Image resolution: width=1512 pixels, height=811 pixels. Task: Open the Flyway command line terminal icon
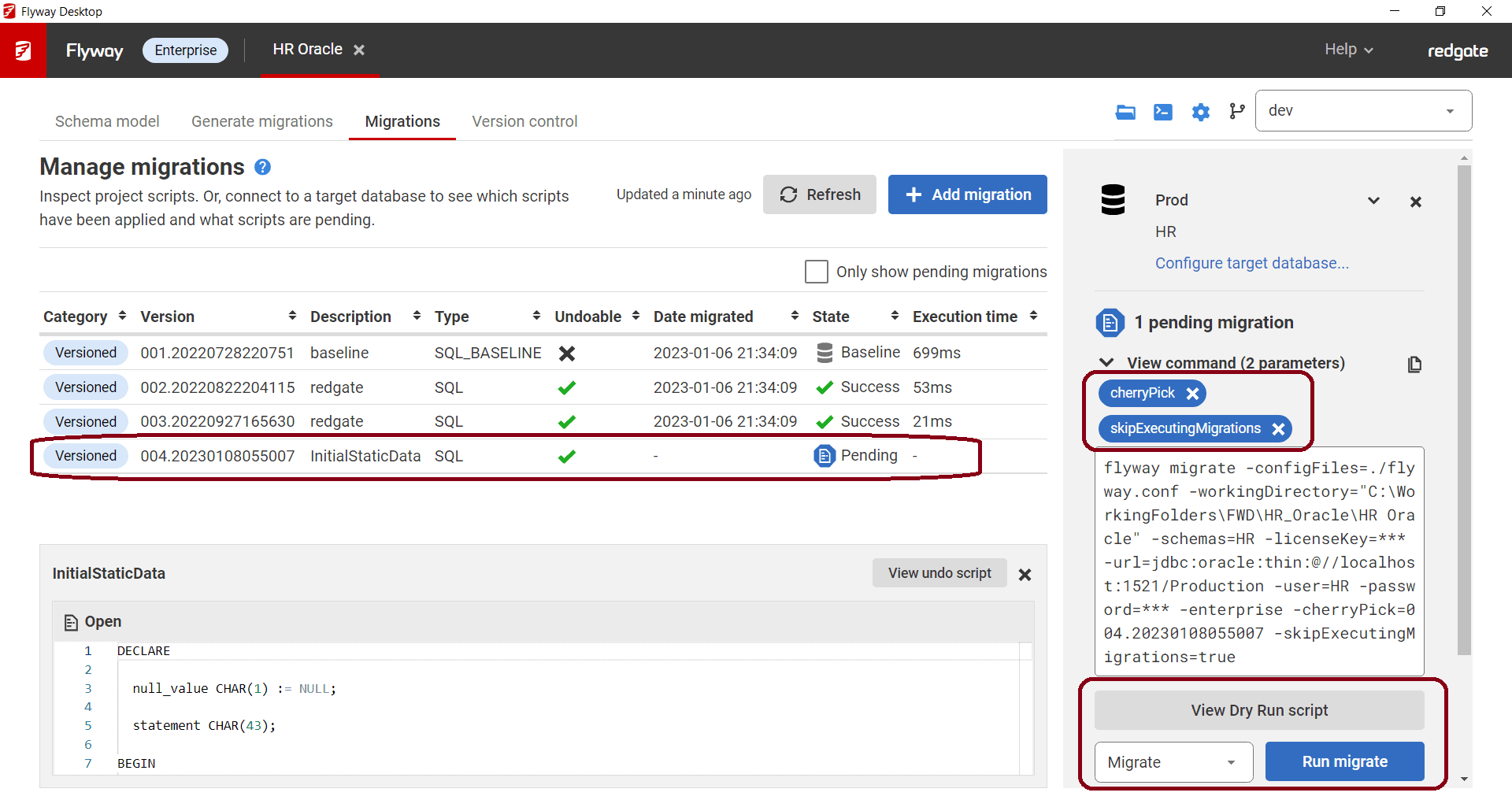[x=1162, y=112]
